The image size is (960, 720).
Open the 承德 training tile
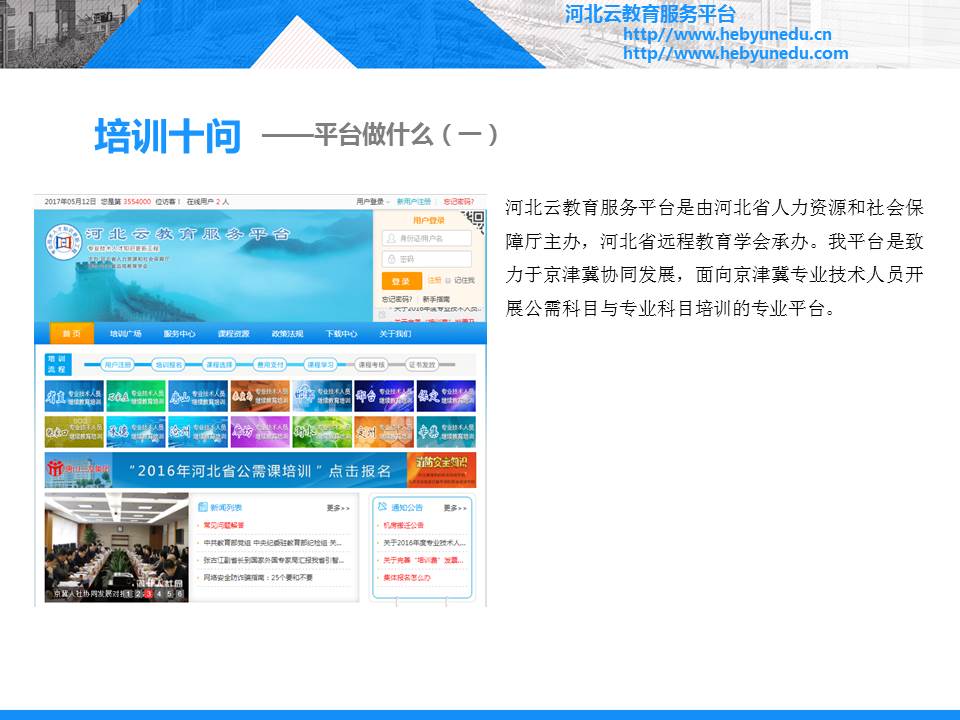[136, 432]
